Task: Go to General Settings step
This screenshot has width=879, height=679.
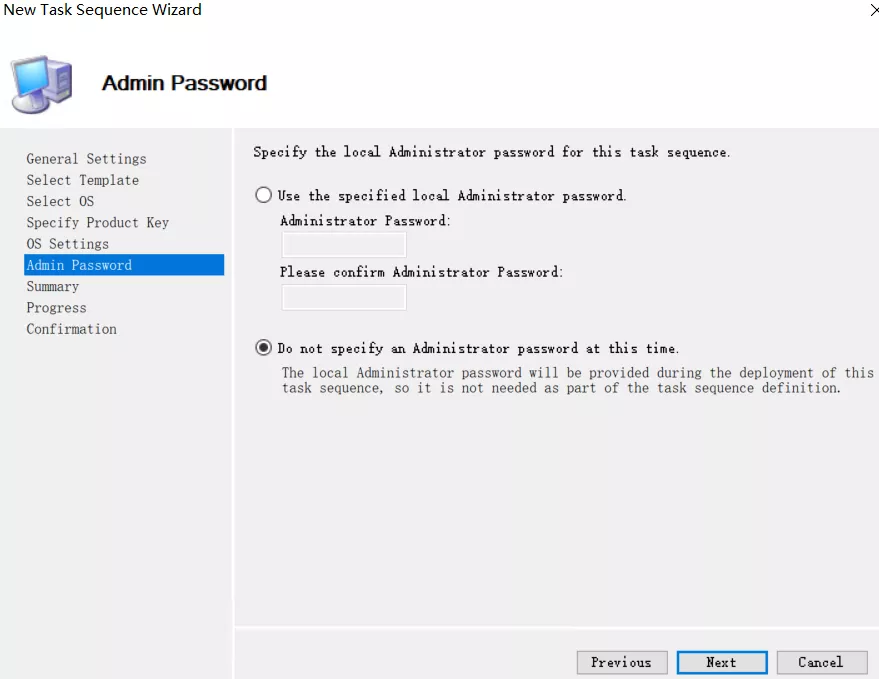Action: (x=86, y=159)
